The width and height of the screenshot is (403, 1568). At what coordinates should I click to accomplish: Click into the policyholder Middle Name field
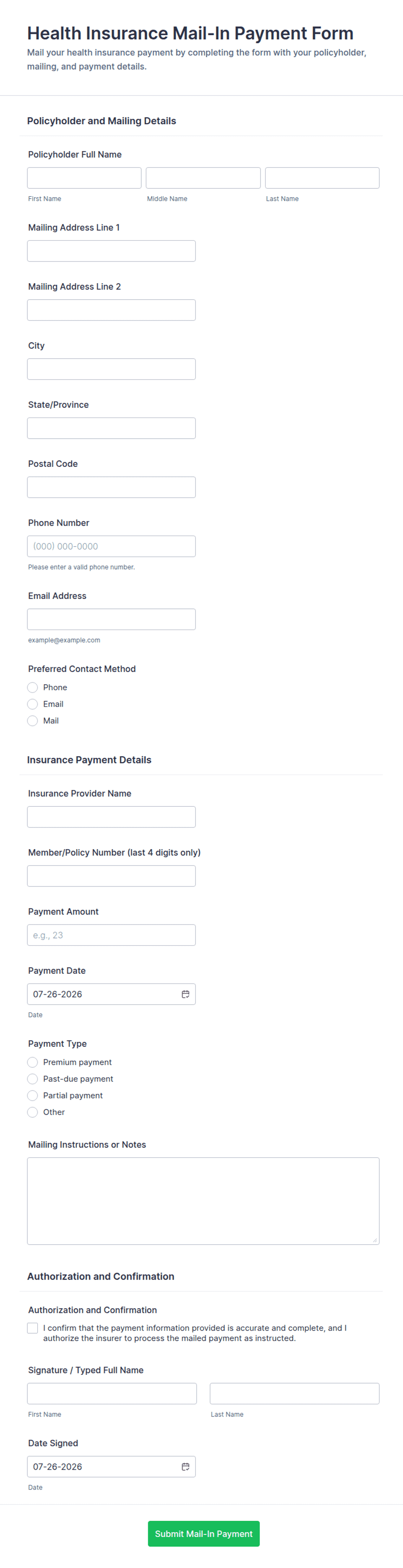pos(203,178)
